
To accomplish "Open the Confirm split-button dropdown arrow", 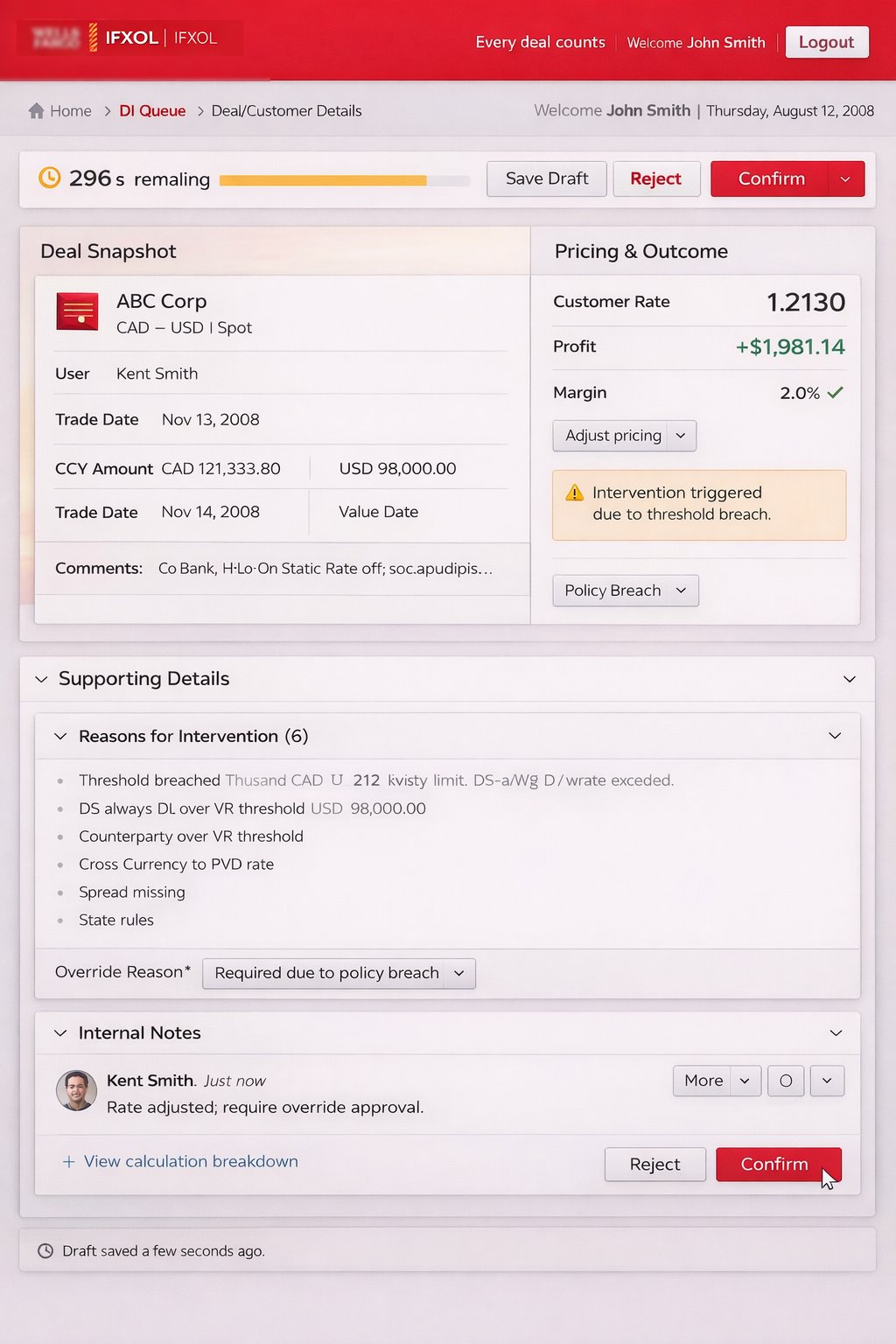I will point(845,179).
